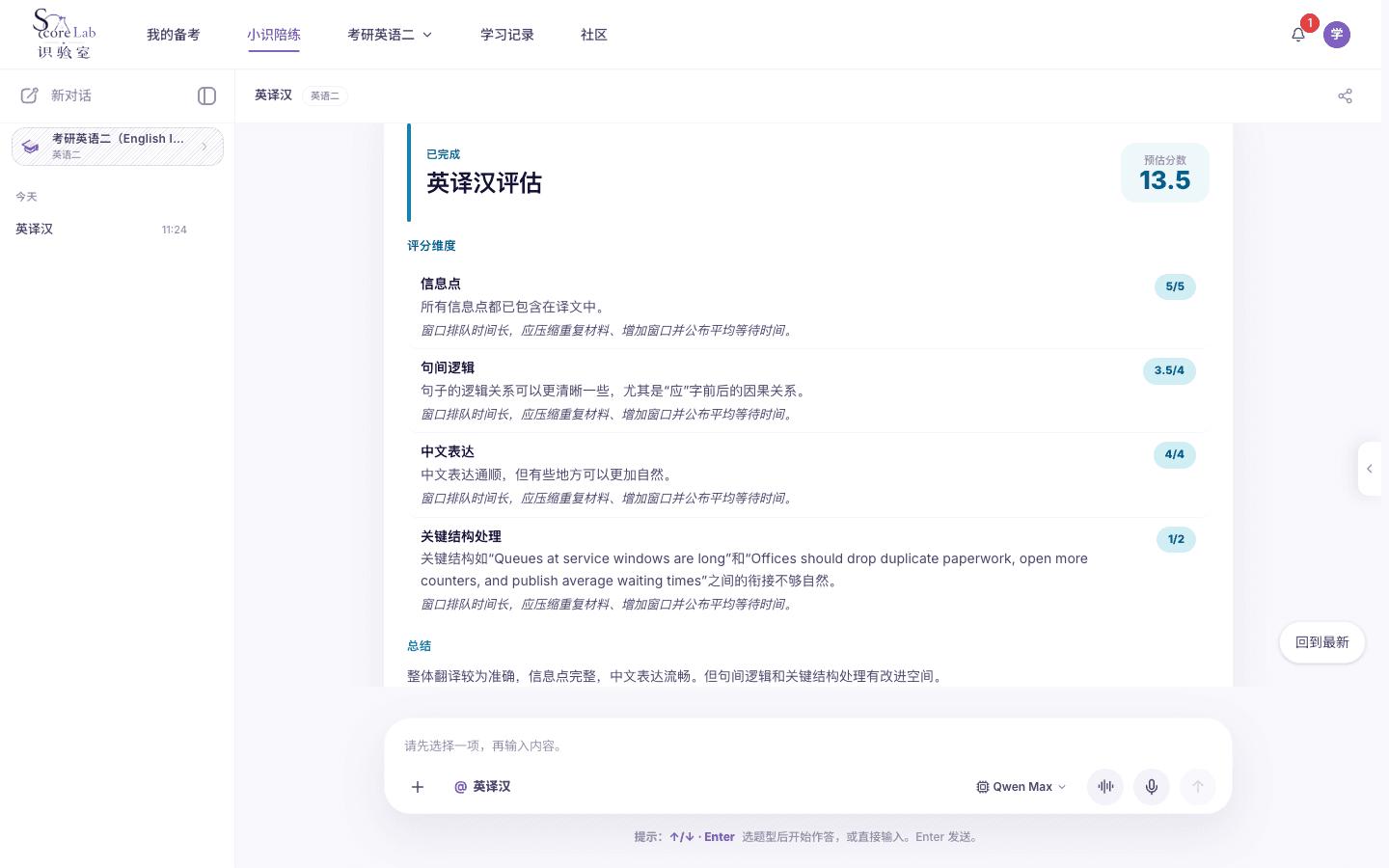Click the @ 英译汉 mode chip

[482, 787]
